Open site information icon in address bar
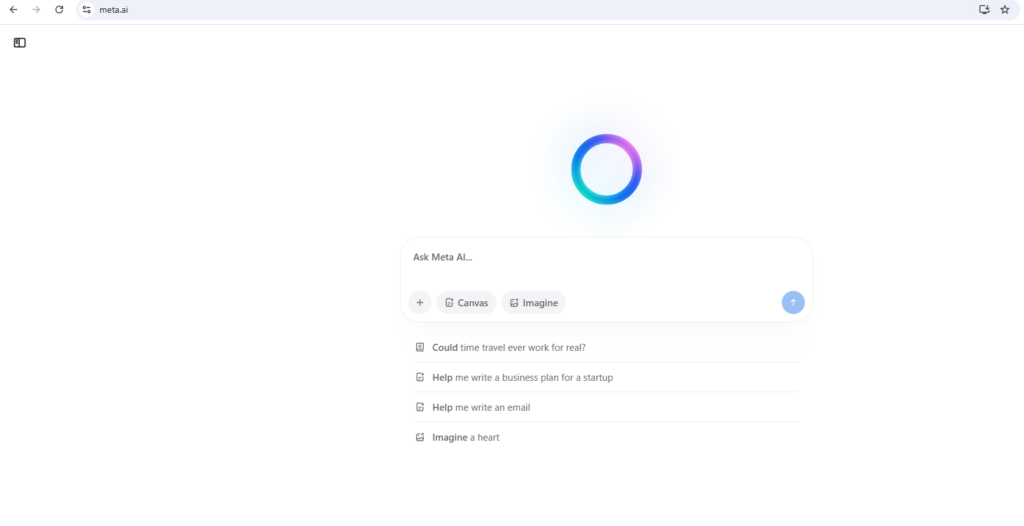 pos(87,10)
